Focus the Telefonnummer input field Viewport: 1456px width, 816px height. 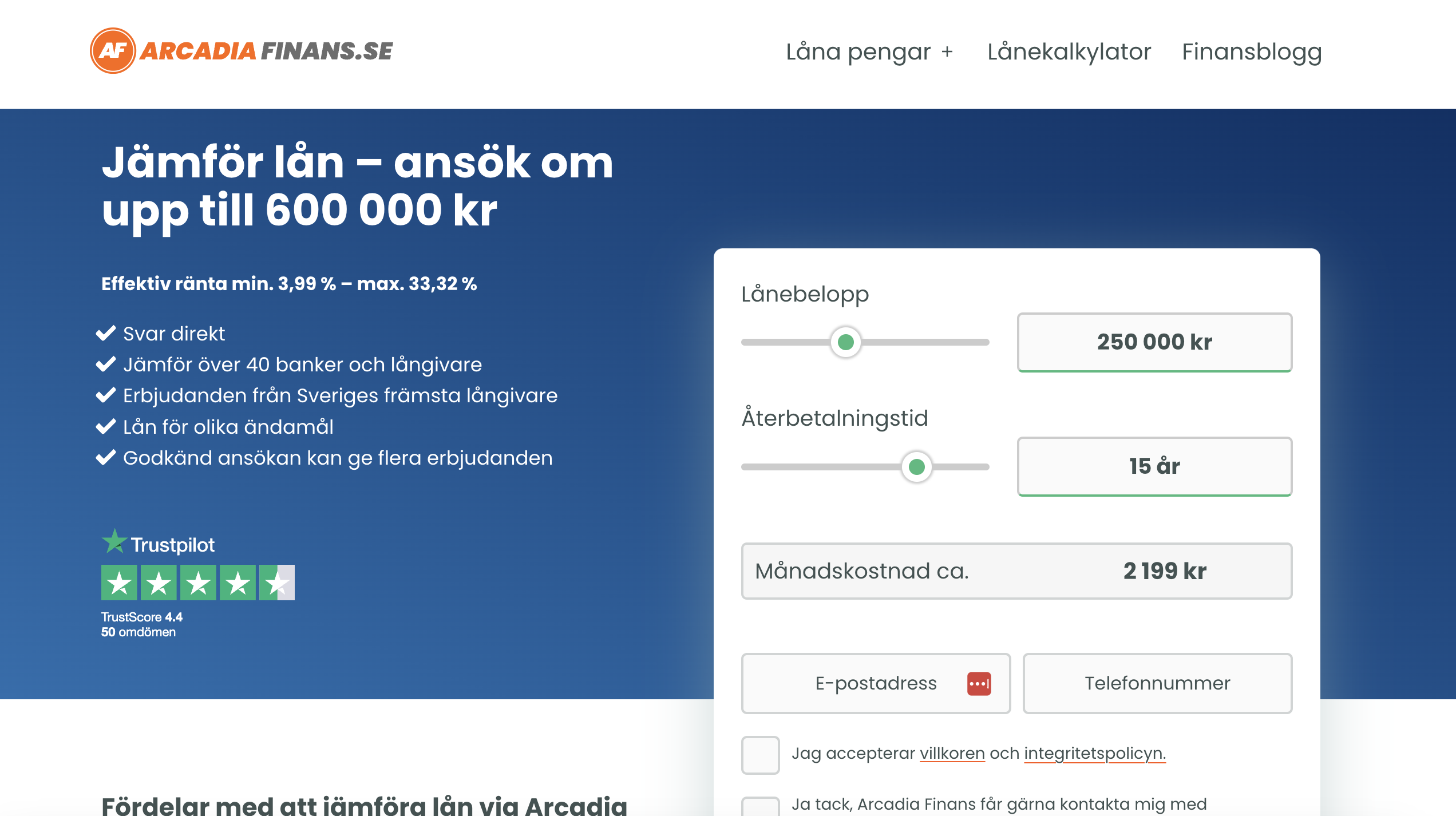click(1157, 683)
